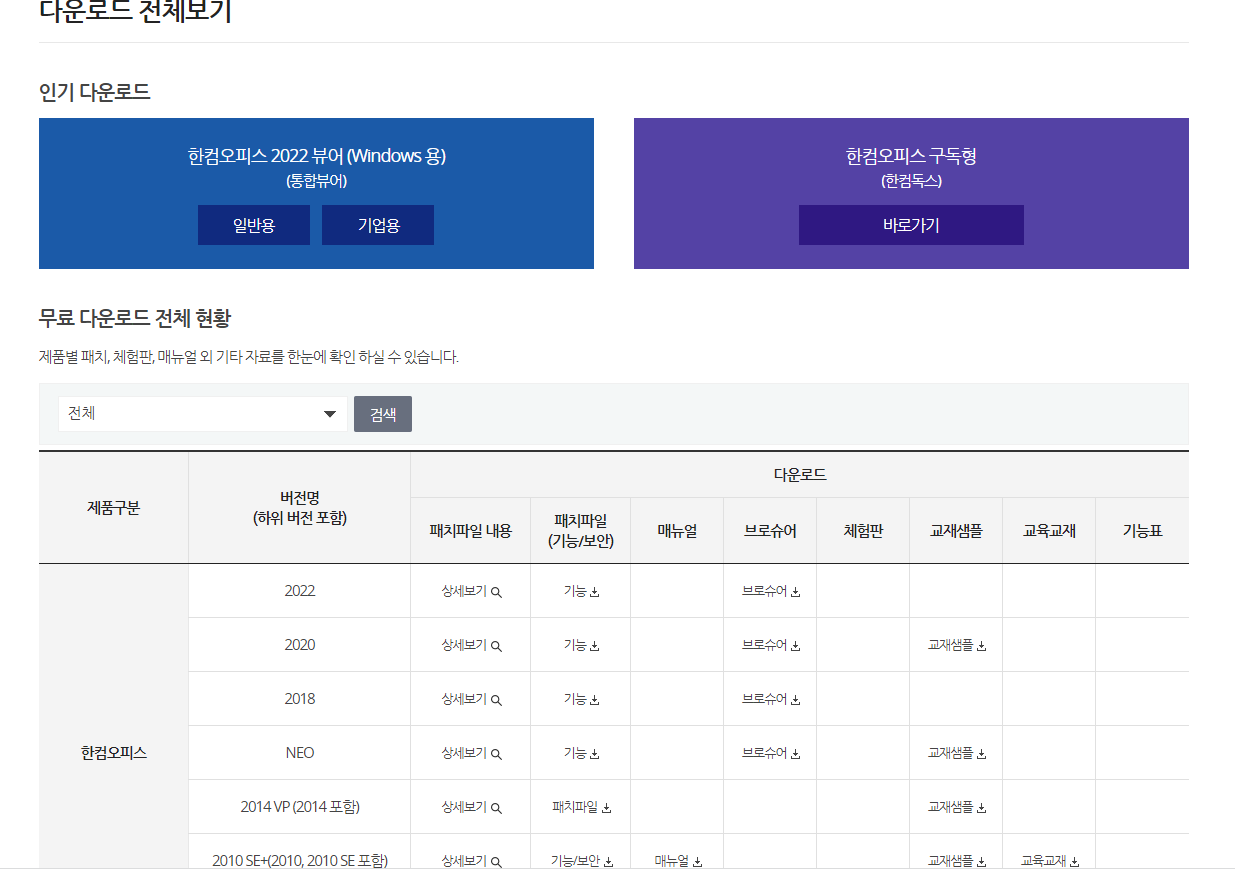Image resolution: width=1235 pixels, height=872 pixels.
Task: Click the 제품구분 column header
Action: tap(113, 507)
